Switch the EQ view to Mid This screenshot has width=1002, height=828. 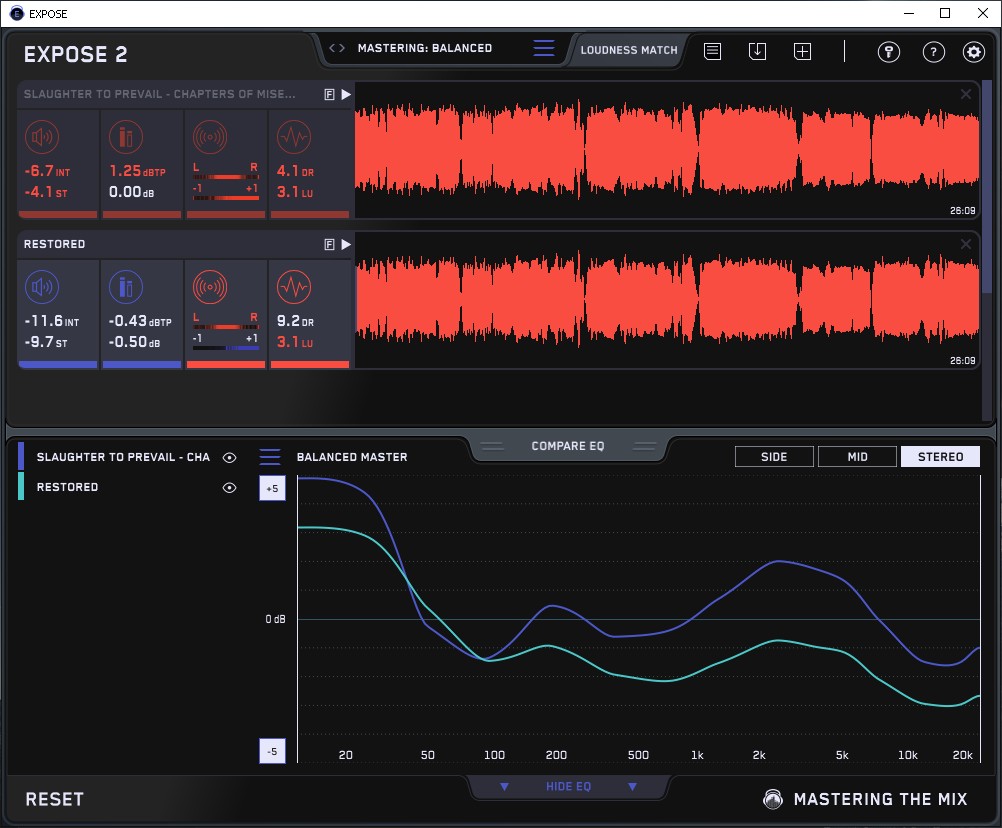857,457
